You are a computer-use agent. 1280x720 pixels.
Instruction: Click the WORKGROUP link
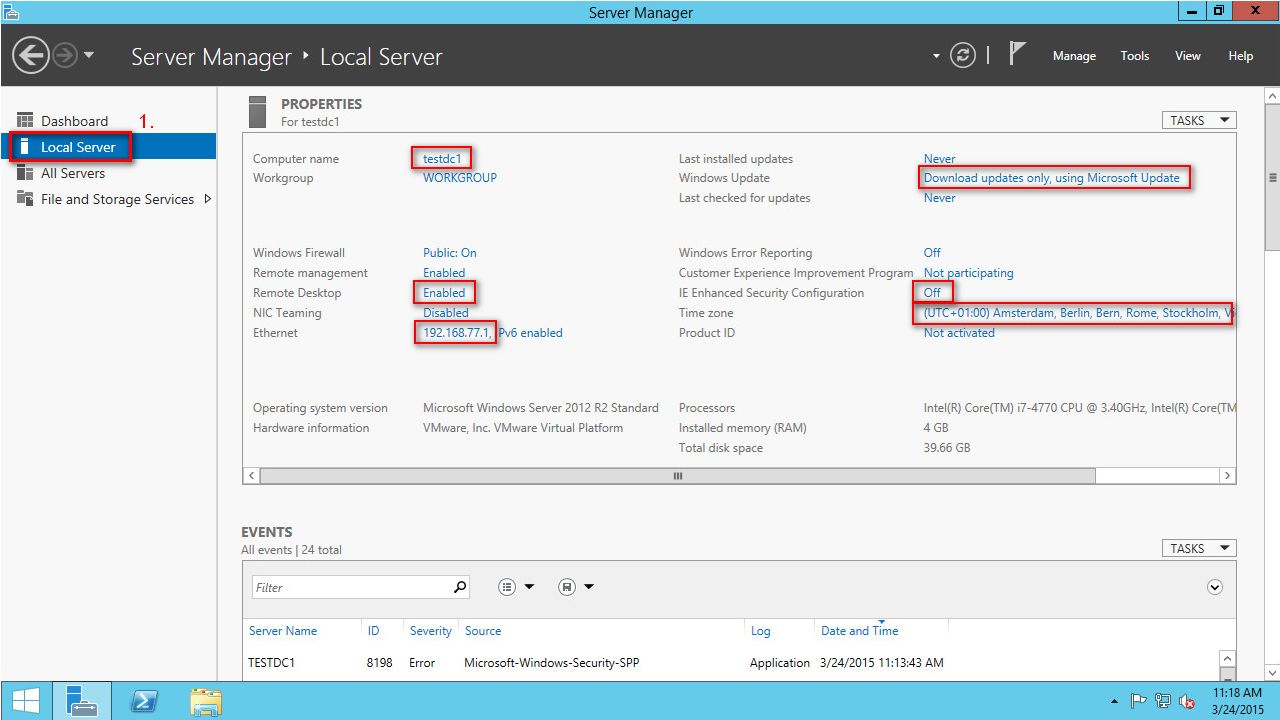click(460, 178)
